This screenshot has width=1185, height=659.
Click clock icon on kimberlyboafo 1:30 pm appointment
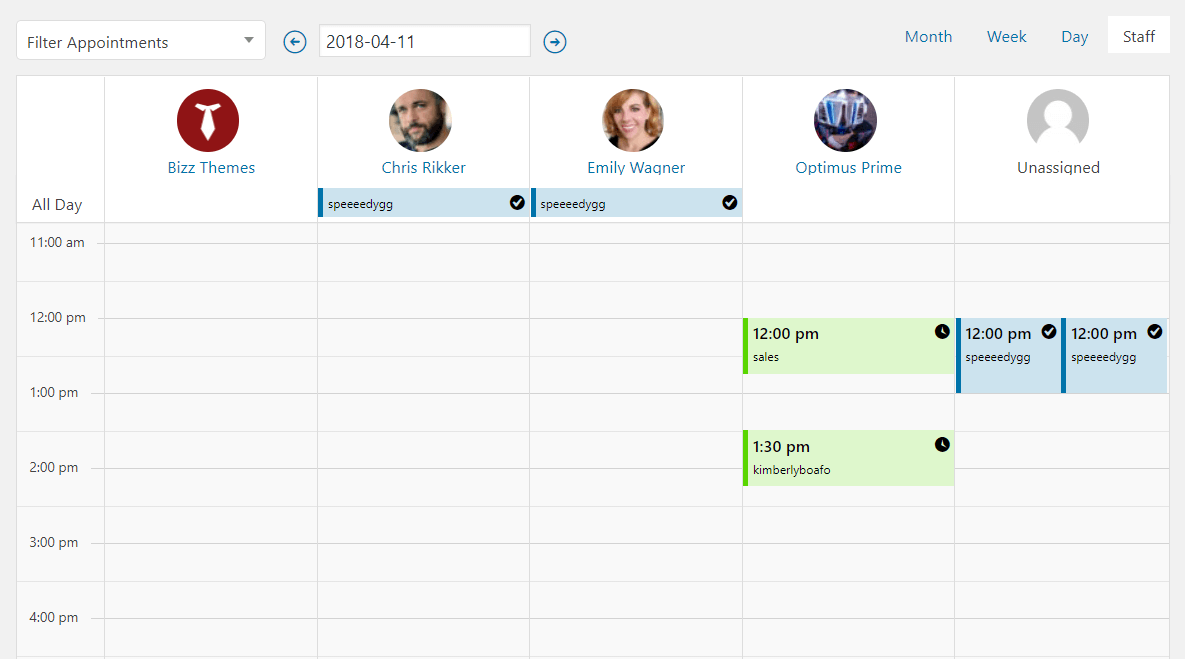click(x=942, y=444)
